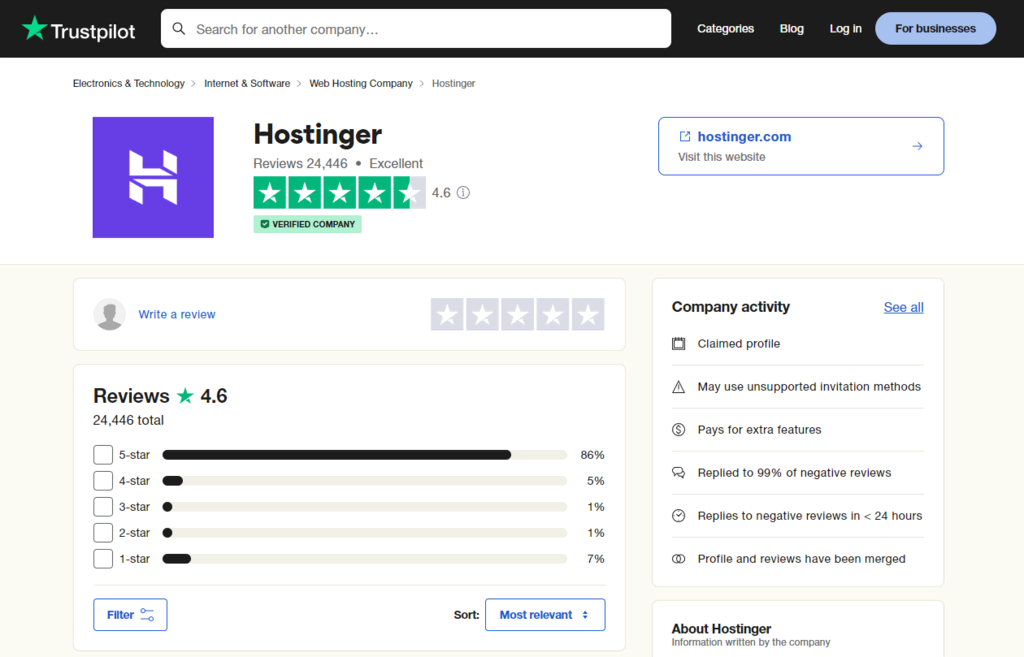Check the 5-star filter checkbox
1024x657 pixels.
103,455
